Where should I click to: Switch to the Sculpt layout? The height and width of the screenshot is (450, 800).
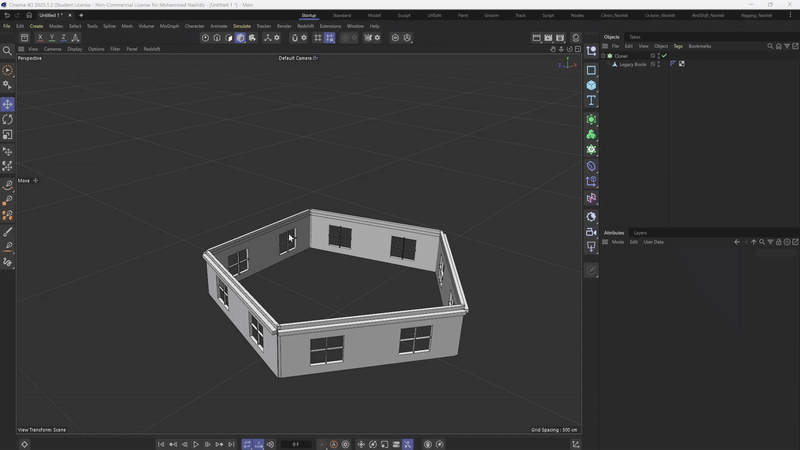click(404, 15)
